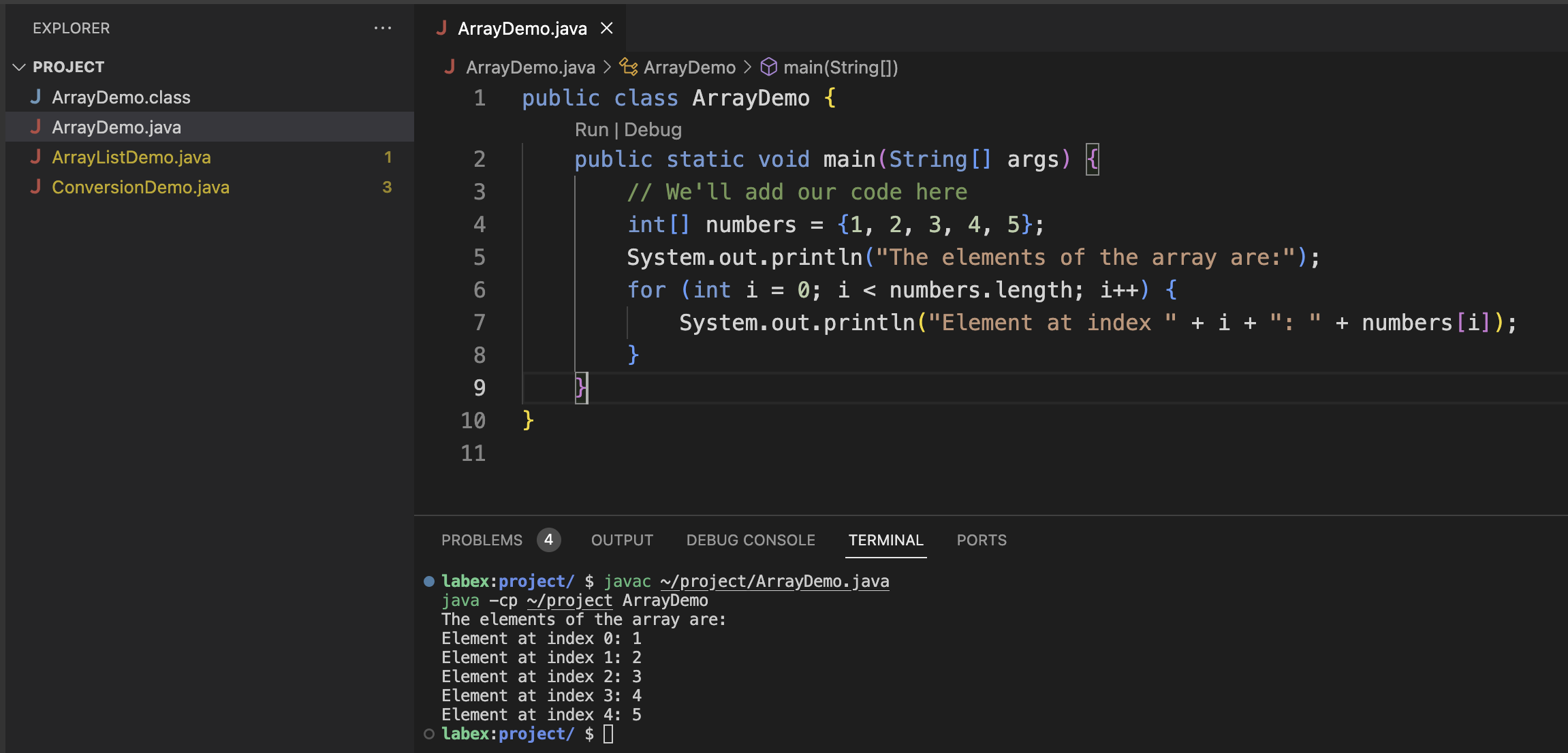Click the Explorer more actions (...) icon
Image resolution: width=1568 pixels, height=753 pixels.
(383, 28)
